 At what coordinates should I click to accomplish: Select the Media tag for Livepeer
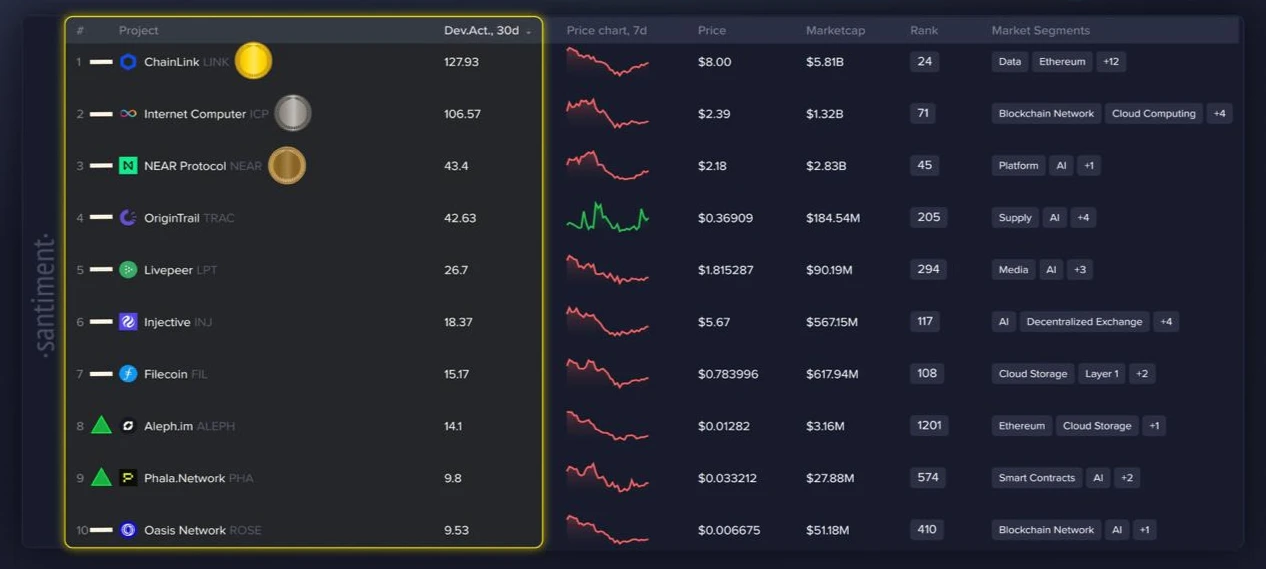(x=1013, y=270)
